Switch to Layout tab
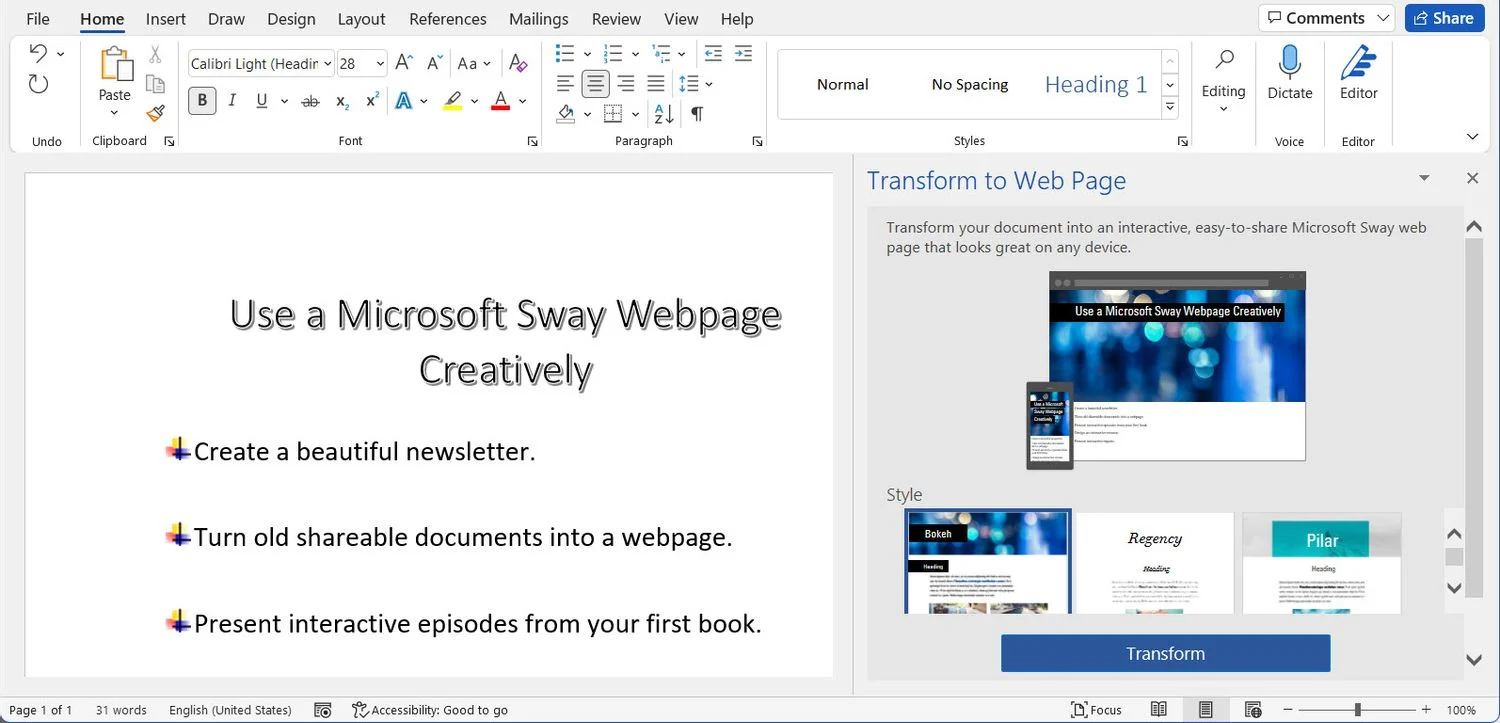 click(x=361, y=19)
